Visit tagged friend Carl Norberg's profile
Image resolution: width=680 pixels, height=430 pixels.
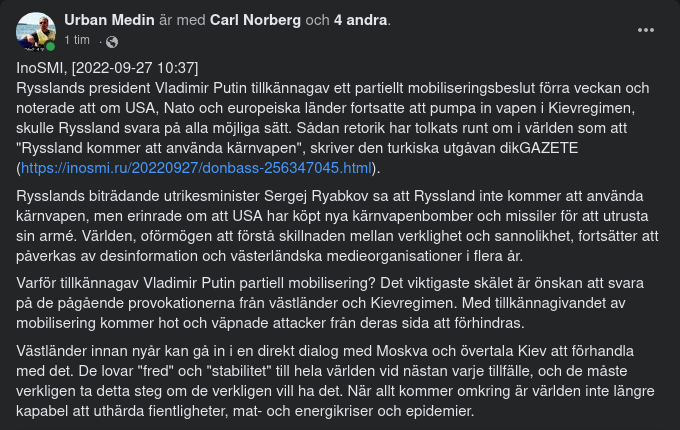tap(255, 20)
